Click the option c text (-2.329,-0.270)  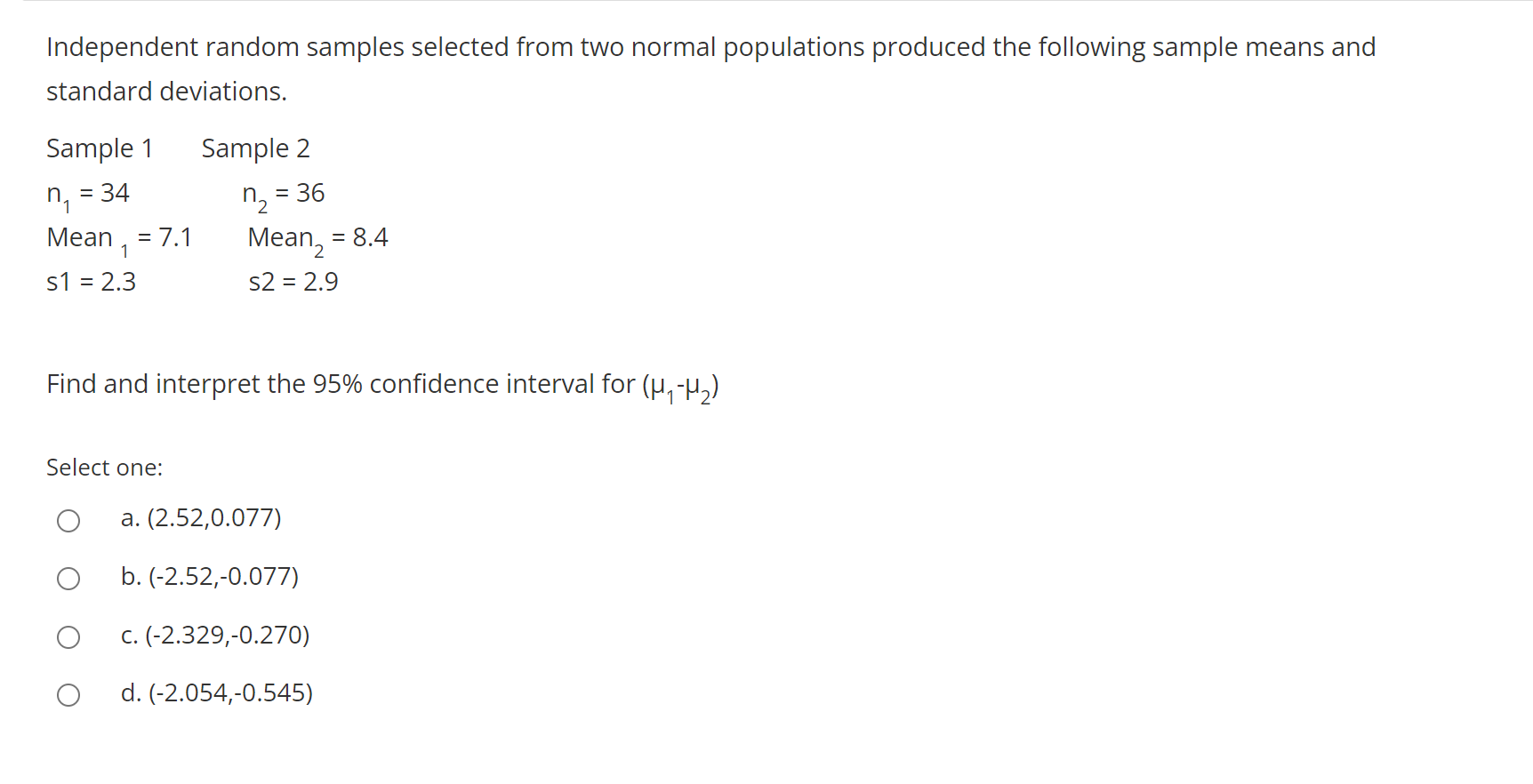click(215, 636)
